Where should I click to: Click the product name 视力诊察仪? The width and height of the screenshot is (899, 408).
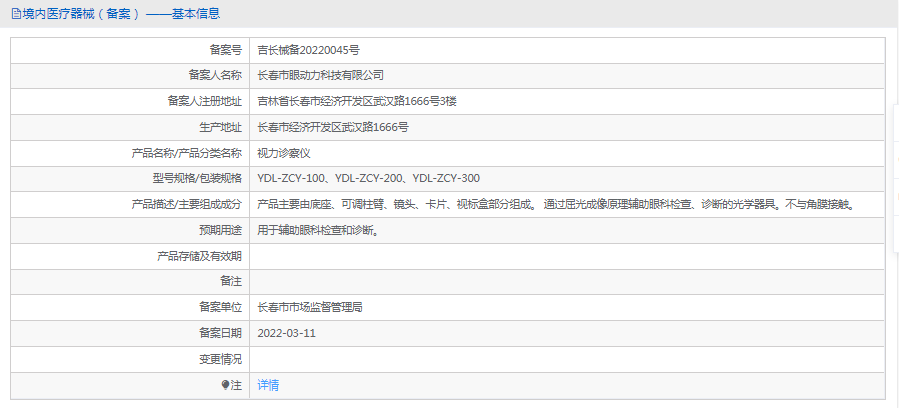coord(284,153)
